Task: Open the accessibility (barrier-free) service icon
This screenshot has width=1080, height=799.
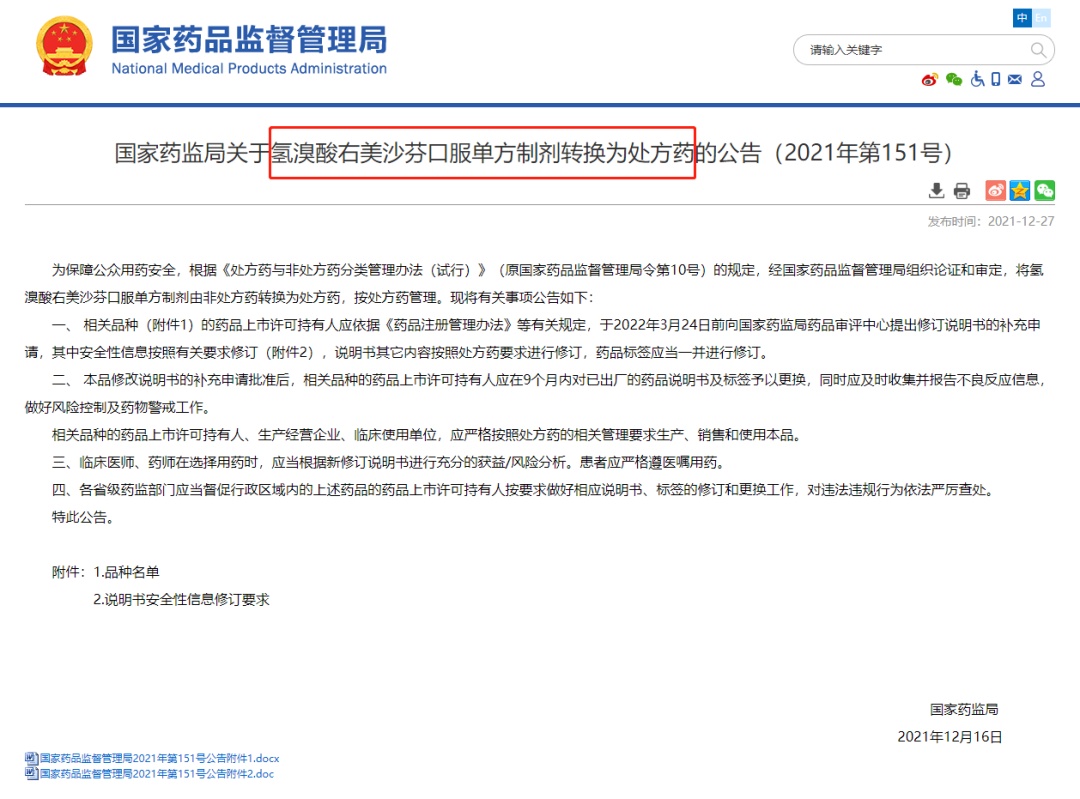Action: pos(978,80)
